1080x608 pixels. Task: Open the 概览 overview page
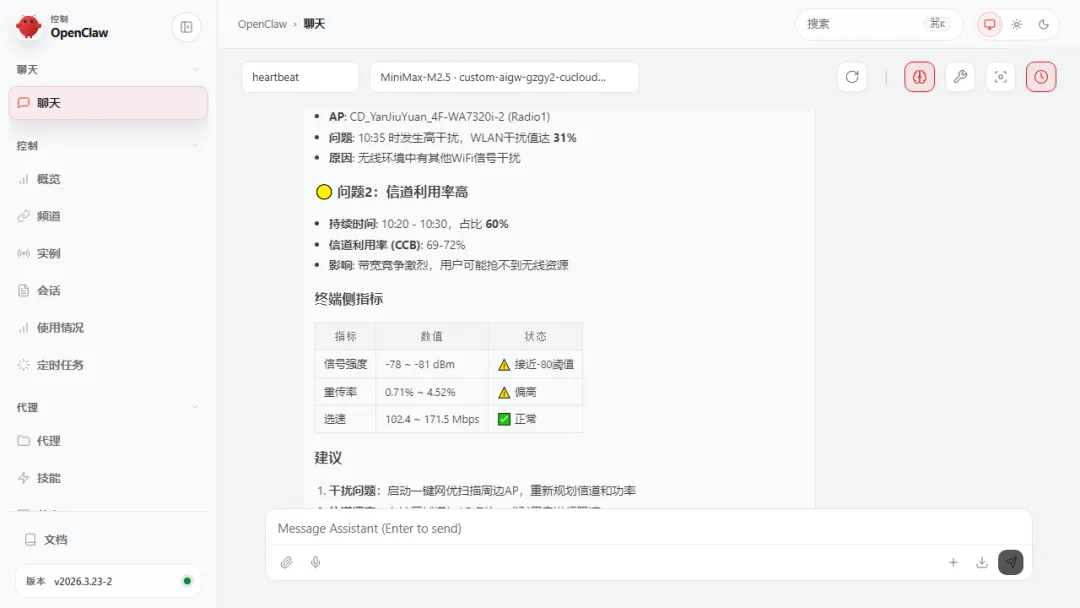pyautogui.click(x=108, y=179)
